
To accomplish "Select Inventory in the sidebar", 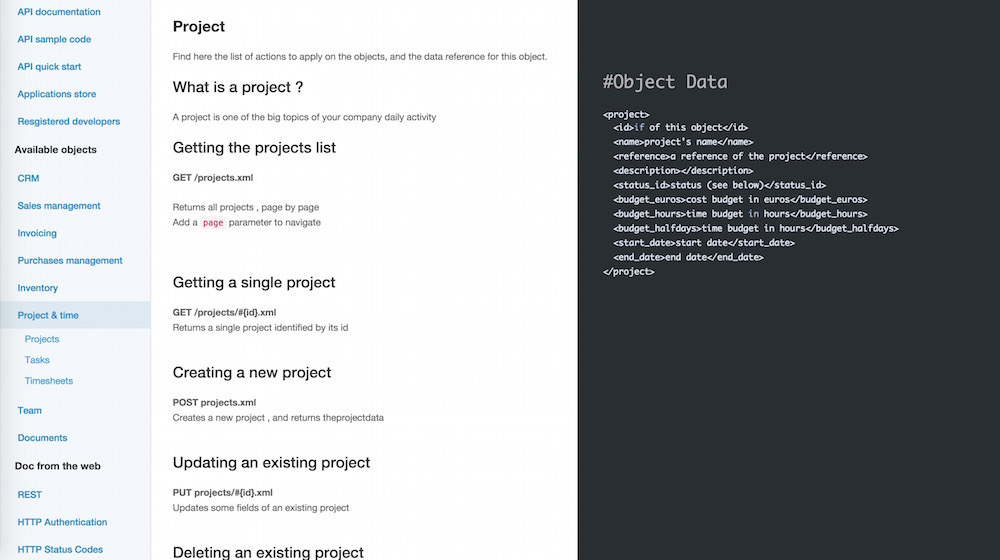I will 38,288.
